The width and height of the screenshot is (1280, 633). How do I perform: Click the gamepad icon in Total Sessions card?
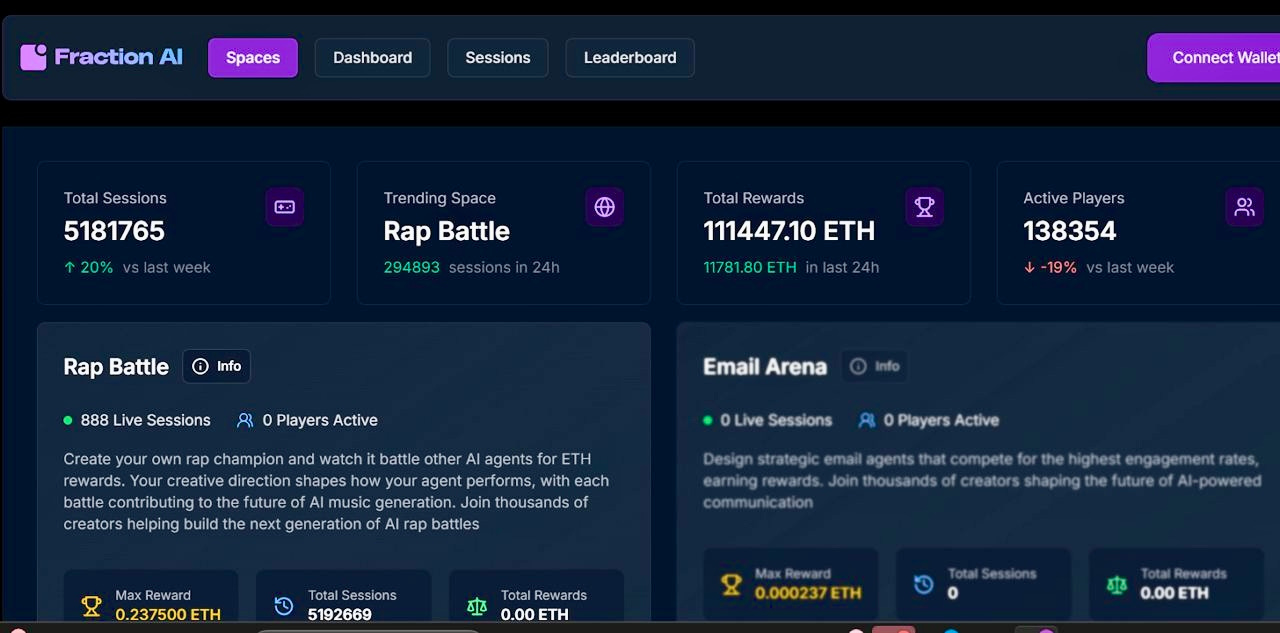pos(285,207)
